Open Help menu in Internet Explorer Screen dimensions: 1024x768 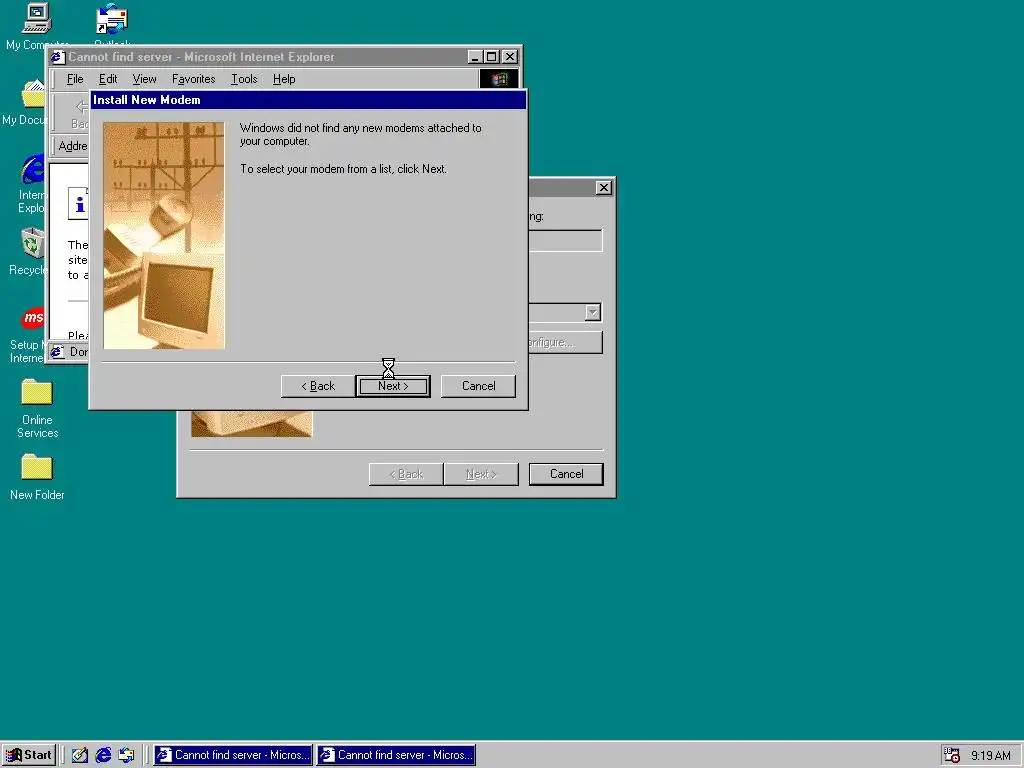click(284, 79)
